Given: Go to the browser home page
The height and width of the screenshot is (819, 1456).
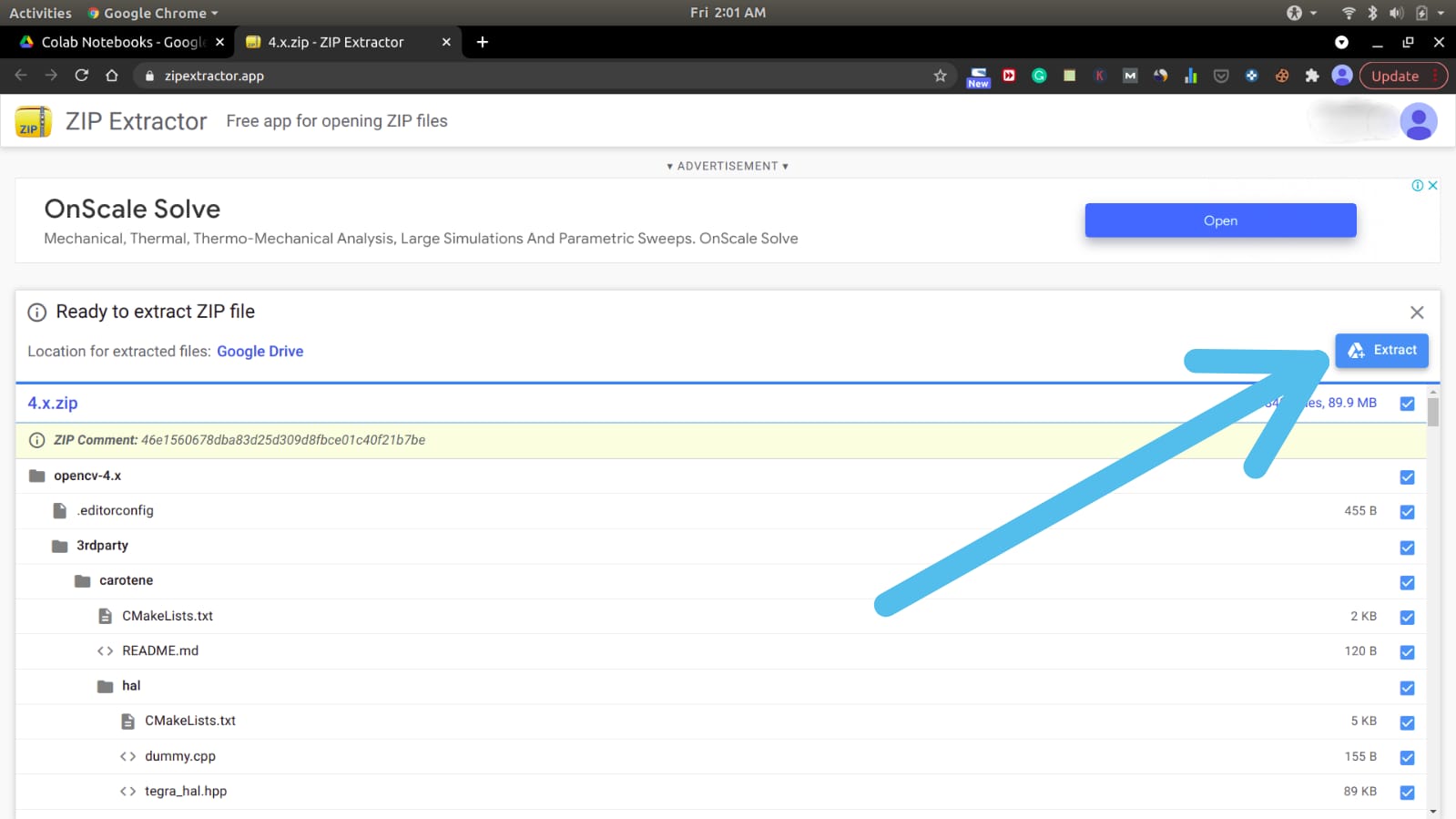Looking at the screenshot, I should tap(112, 76).
